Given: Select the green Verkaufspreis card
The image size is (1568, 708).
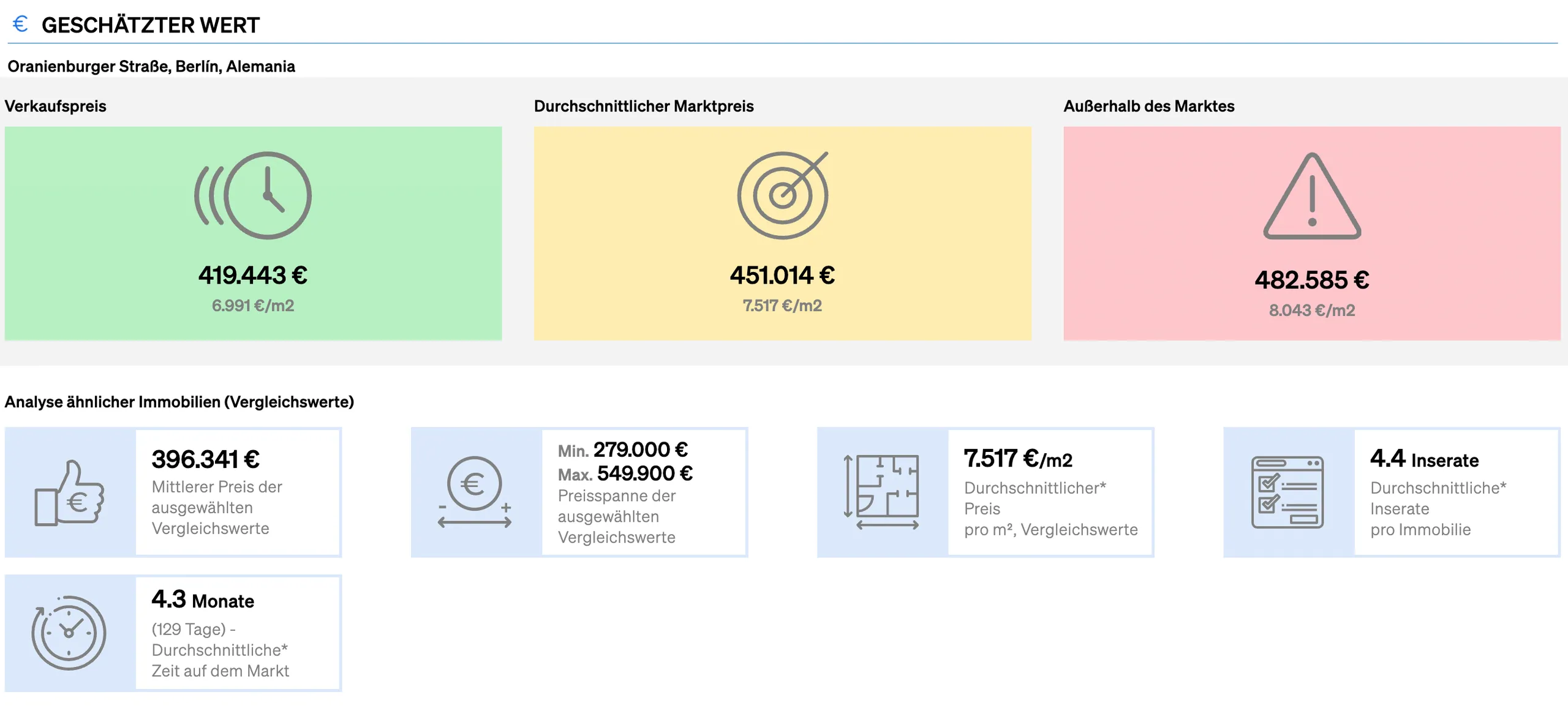Looking at the screenshot, I should pos(253,233).
